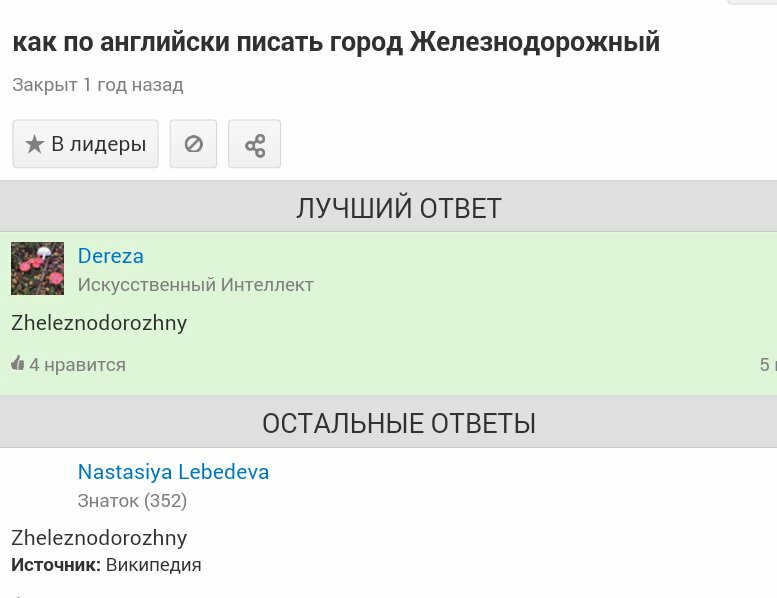The height and width of the screenshot is (598, 777).
Task: Open Dereza's mushroom avatar thumbnail
Action: coord(37,269)
